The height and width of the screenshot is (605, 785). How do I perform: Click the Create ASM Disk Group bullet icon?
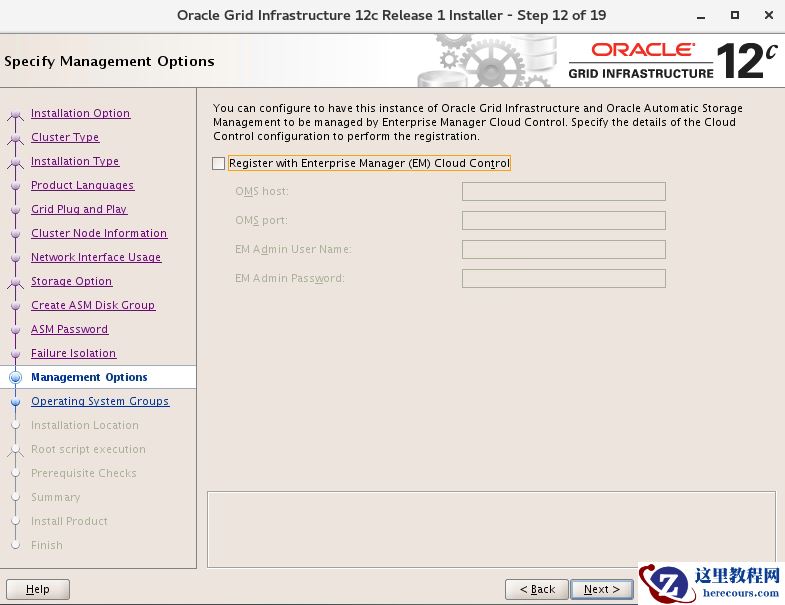[x=16, y=306]
